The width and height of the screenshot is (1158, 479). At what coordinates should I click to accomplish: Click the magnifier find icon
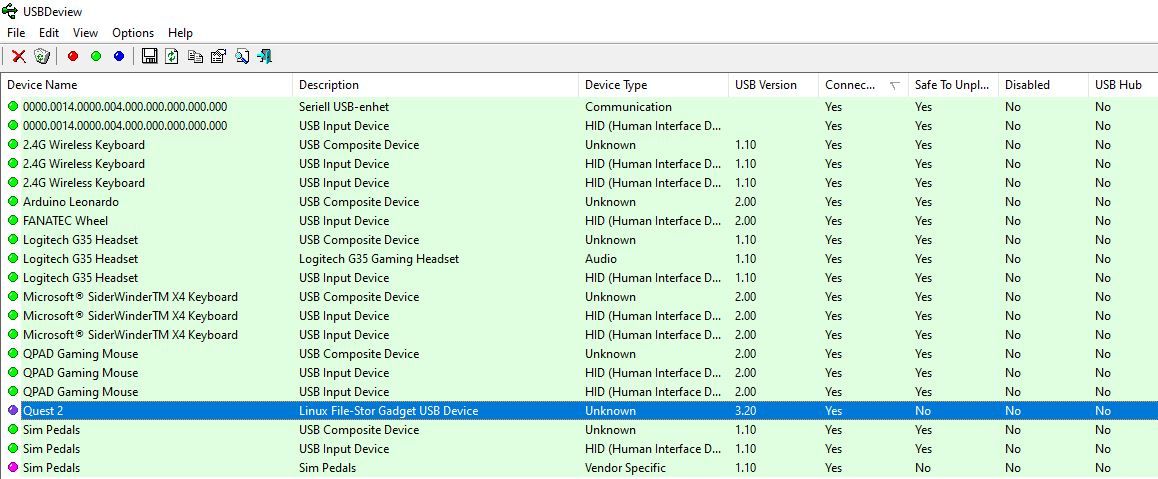242,56
